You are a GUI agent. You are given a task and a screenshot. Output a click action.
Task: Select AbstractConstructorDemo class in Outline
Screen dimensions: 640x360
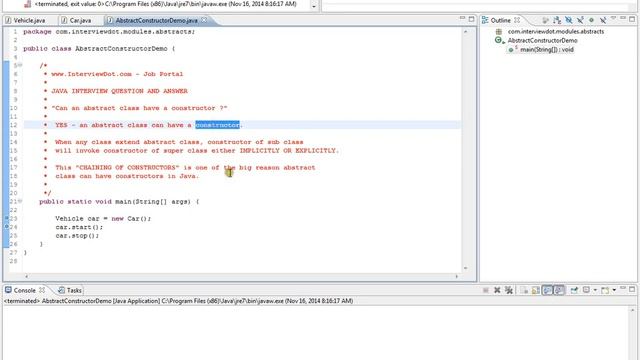pyautogui.click(x=542, y=40)
